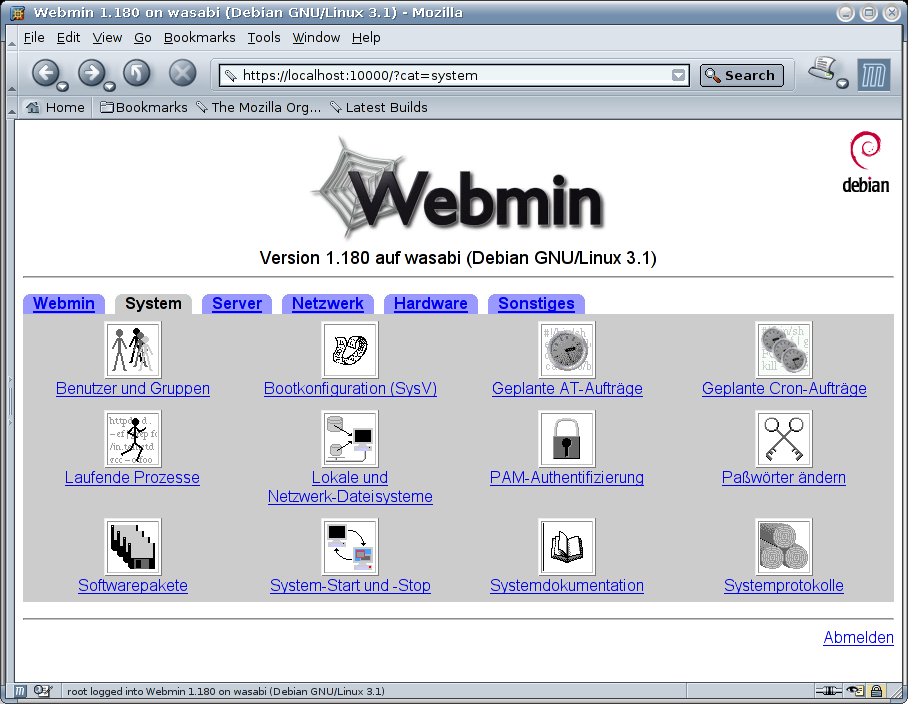Click the Version 1.180 auf wasabi heading
This screenshot has width=908, height=704.
point(458,258)
